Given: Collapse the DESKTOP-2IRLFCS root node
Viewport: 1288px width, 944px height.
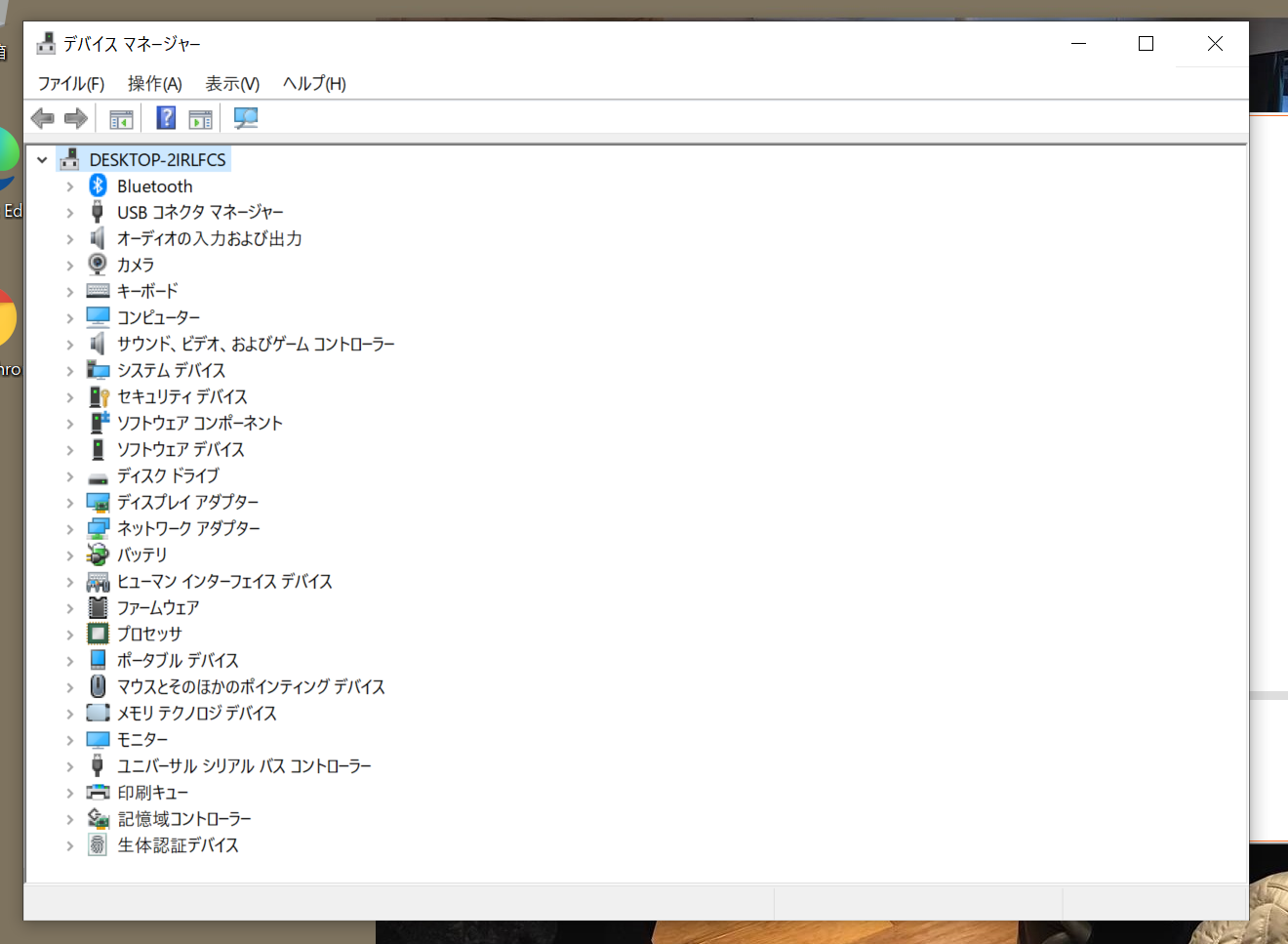Looking at the screenshot, I should click(x=42, y=160).
